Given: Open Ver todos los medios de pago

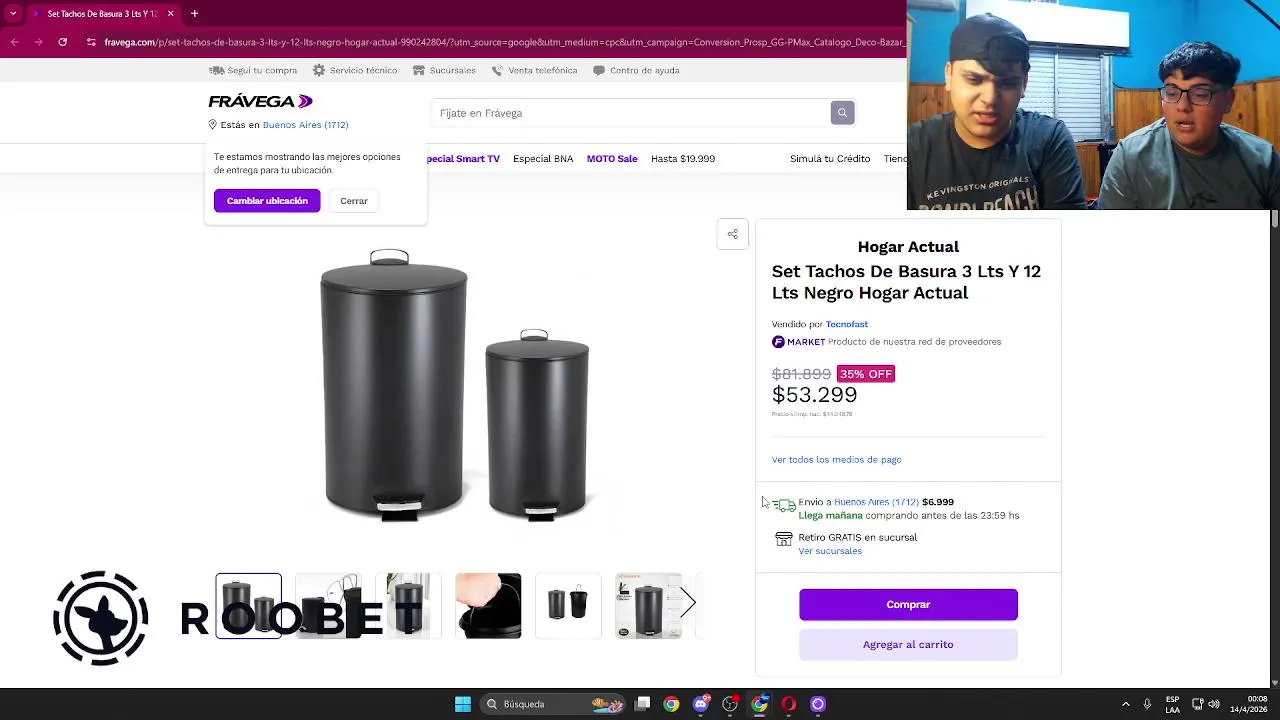Looking at the screenshot, I should [836, 460].
